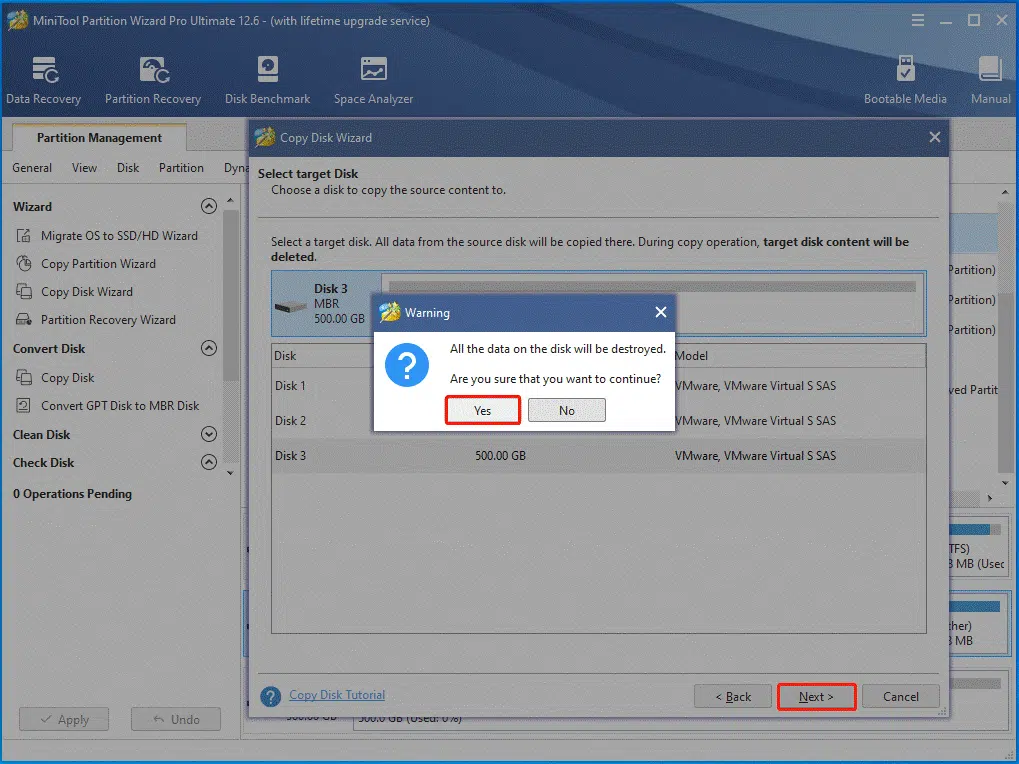Close the Warning dialog
1019x764 pixels.
pos(660,313)
